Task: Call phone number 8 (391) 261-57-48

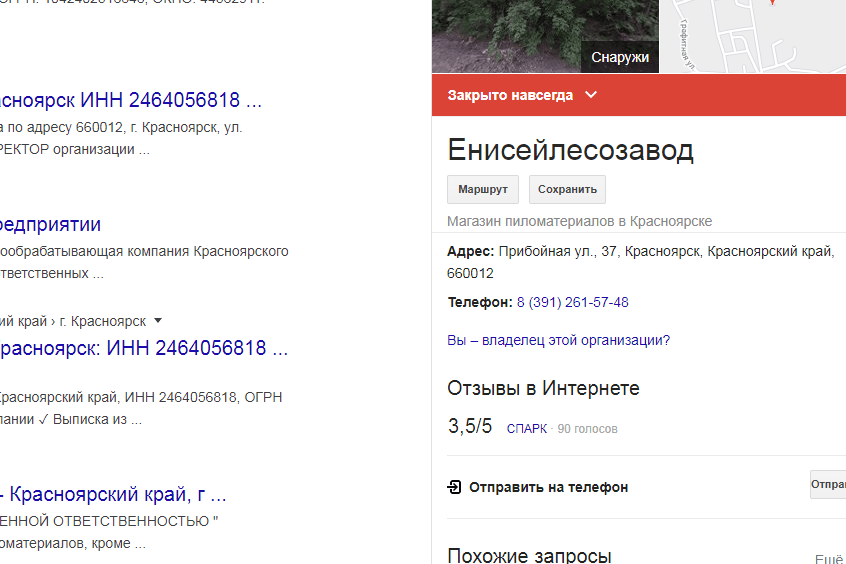Action: 572,302
